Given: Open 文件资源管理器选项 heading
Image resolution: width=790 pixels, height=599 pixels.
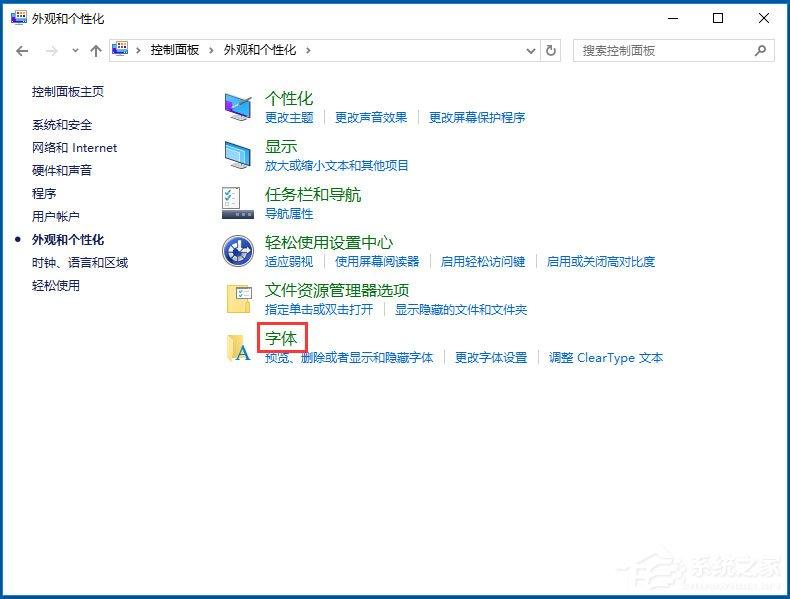Looking at the screenshot, I should pyautogui.click(x=337, y=291).
